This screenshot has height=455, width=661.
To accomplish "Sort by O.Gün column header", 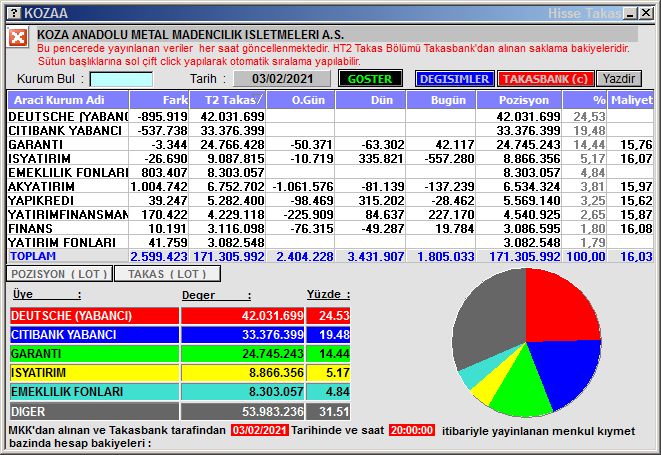I will [301, 100].
